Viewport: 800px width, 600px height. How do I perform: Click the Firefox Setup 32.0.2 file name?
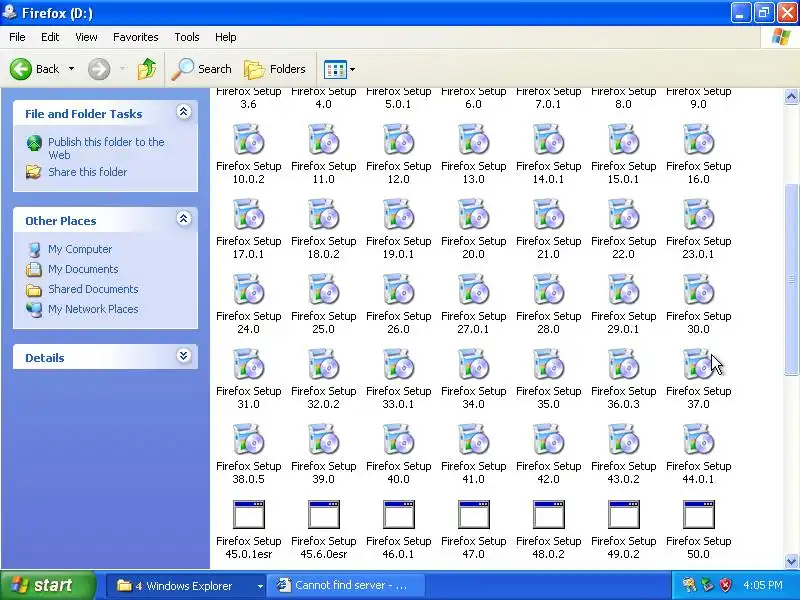tap(323, 397)
